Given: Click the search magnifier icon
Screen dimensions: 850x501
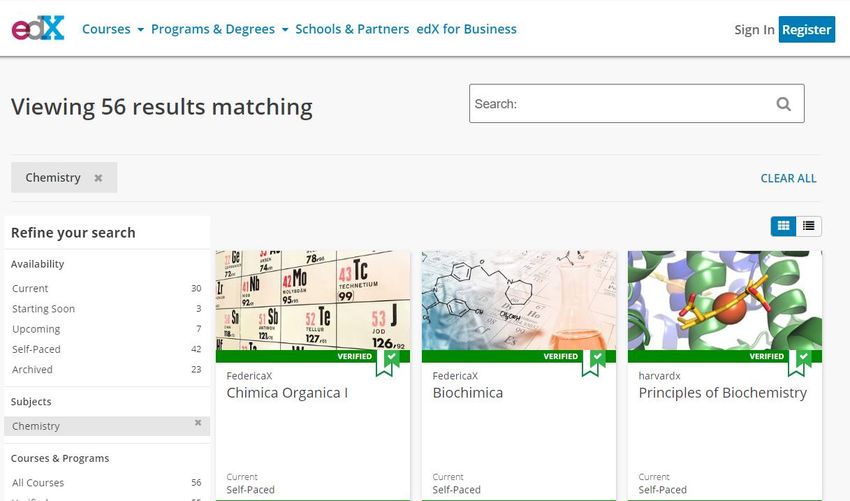Looking at the screenshot, I should (x=783, y=104).
